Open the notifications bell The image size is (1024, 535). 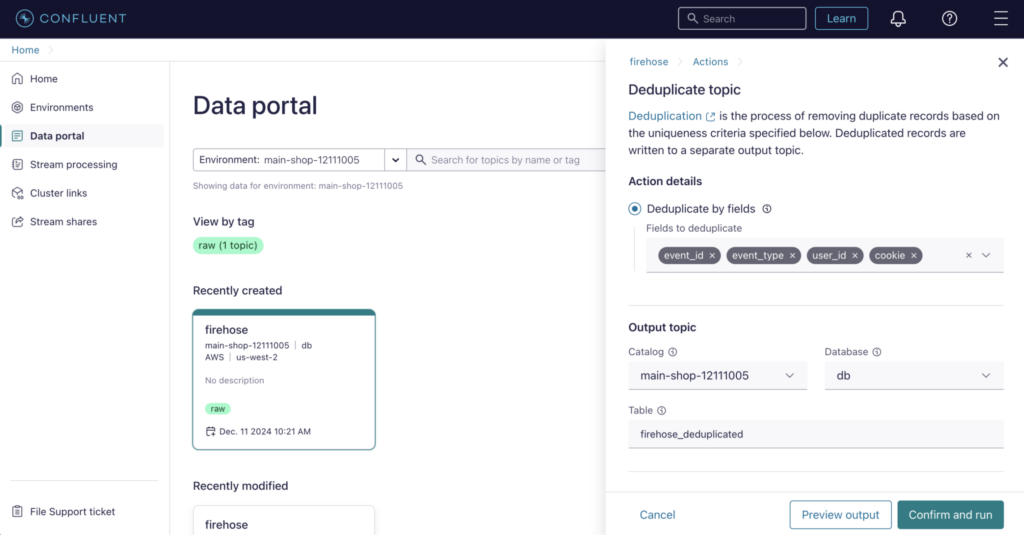point(898,19)
